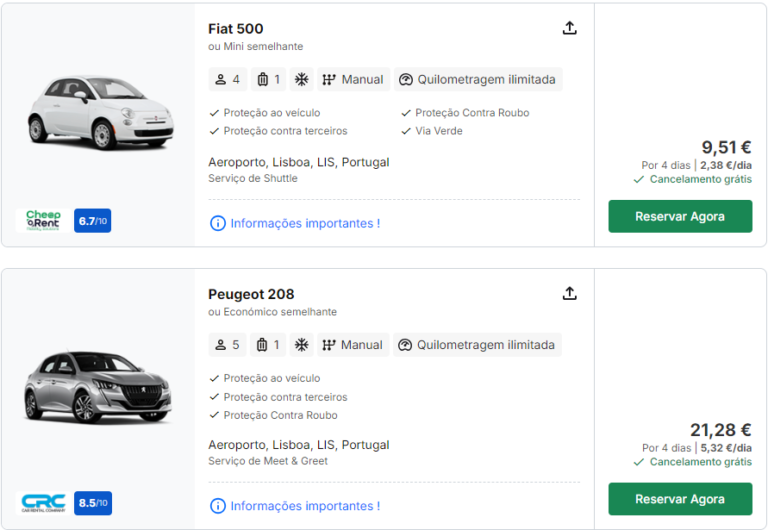Click the 6.7/10 rating badge
The width and height of the screenshot is (768, 530).
point(92,221)
